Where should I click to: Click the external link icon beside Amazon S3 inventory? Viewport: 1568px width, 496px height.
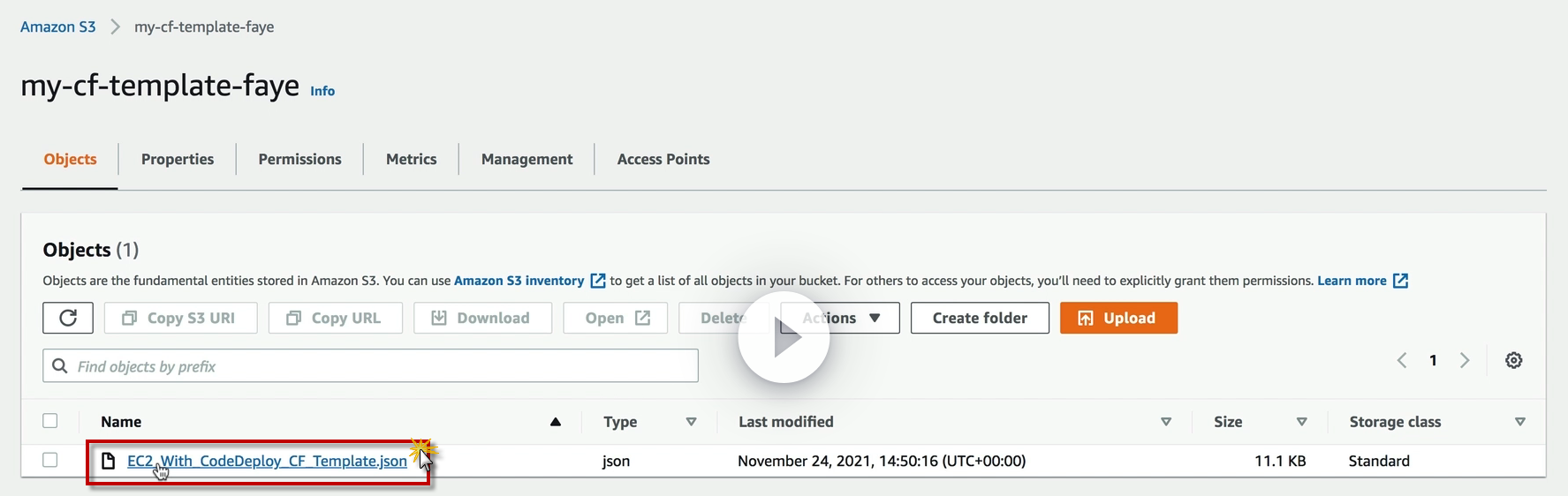(598, 281)
